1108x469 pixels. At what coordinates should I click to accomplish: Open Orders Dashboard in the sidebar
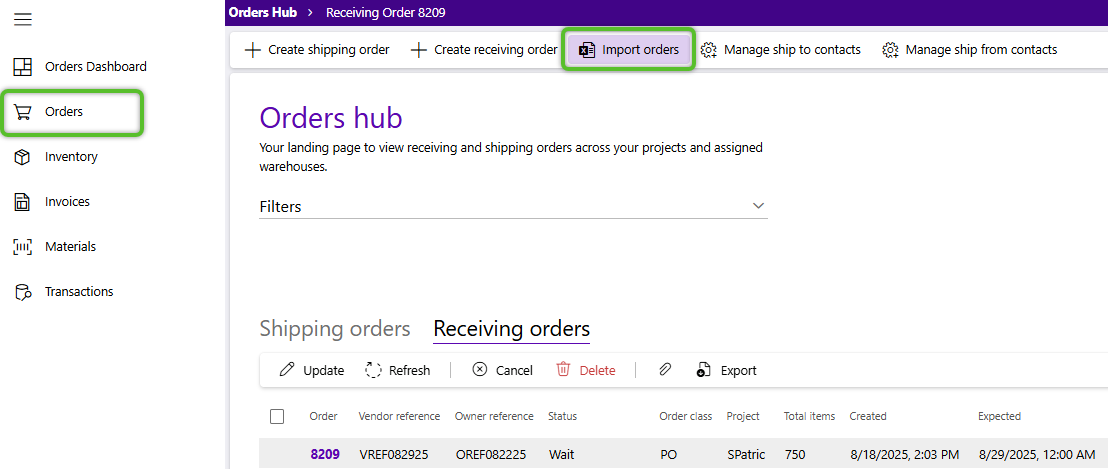click(95, 67)
